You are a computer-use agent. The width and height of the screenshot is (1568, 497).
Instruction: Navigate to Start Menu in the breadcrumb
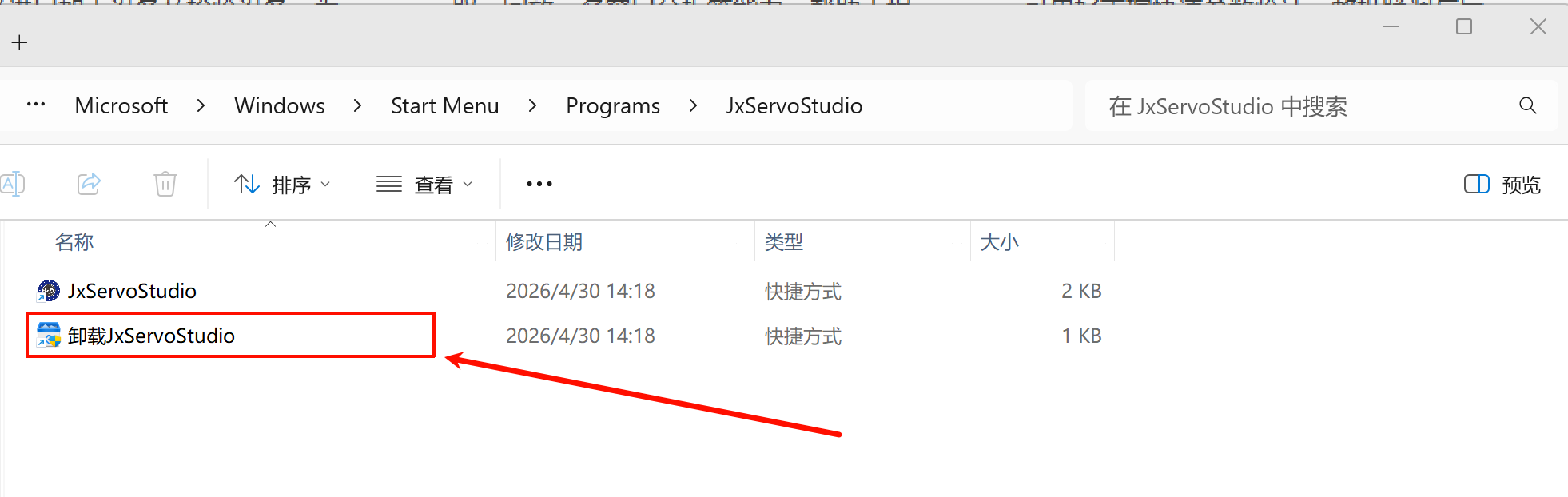coord(445,105)
